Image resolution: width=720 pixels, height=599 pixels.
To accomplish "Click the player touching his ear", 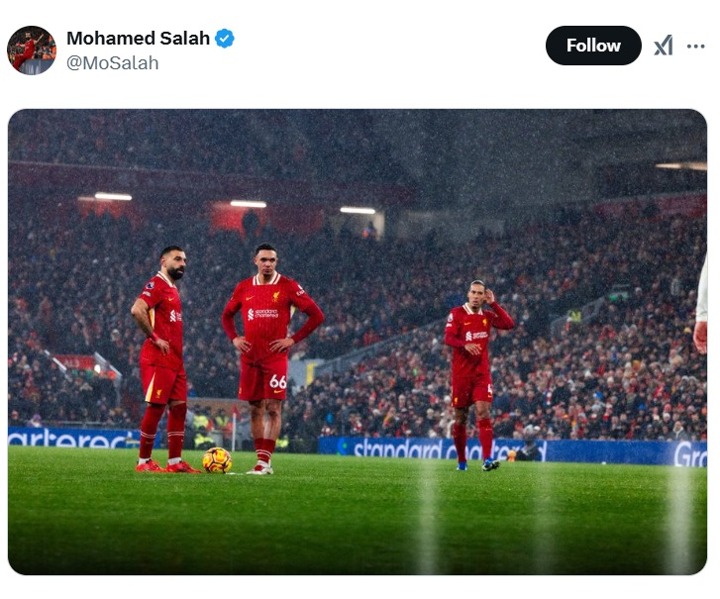I will pyautogui.click(x=476, y=375).
